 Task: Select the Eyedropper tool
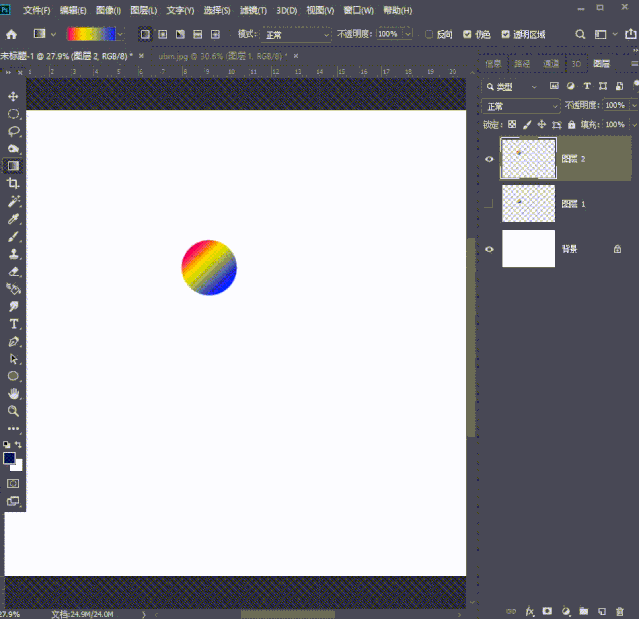[14, 219]
